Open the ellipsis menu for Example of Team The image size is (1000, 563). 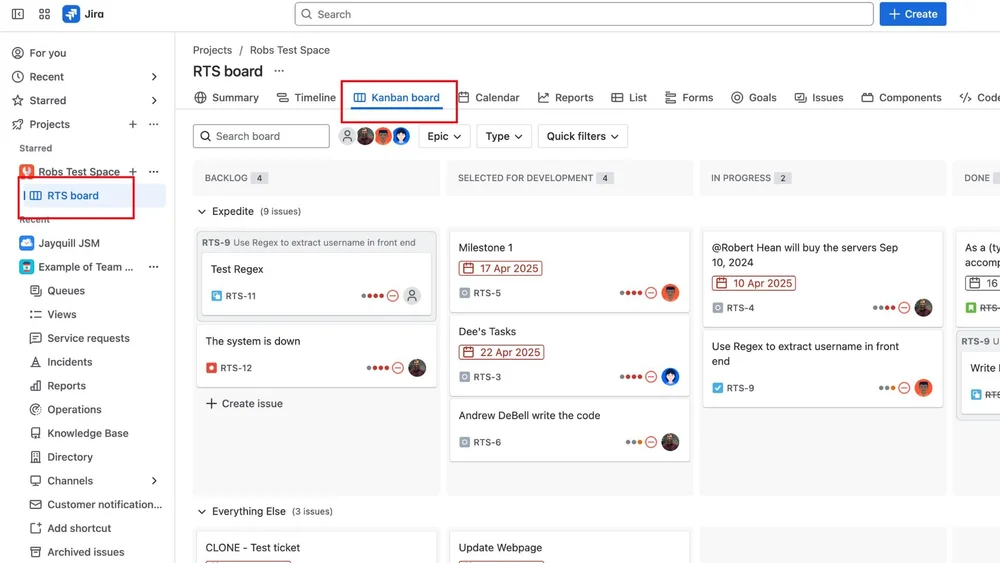(154, 267)
